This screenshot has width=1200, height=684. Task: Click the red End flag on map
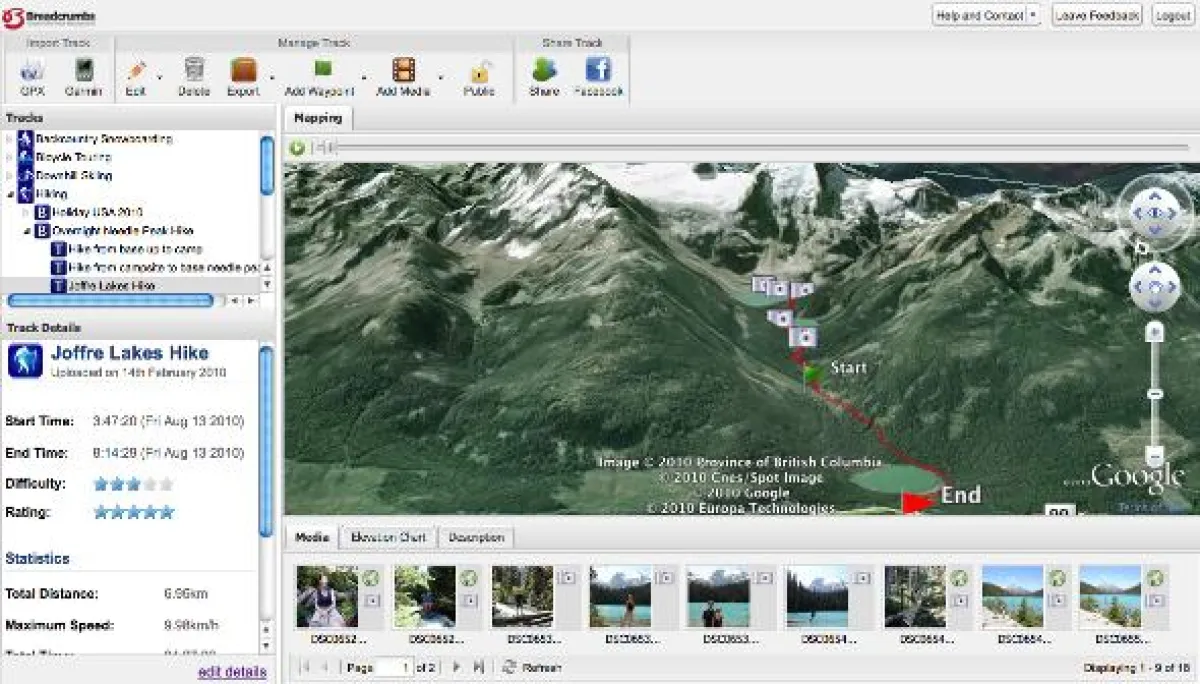[x=918, y=501]
